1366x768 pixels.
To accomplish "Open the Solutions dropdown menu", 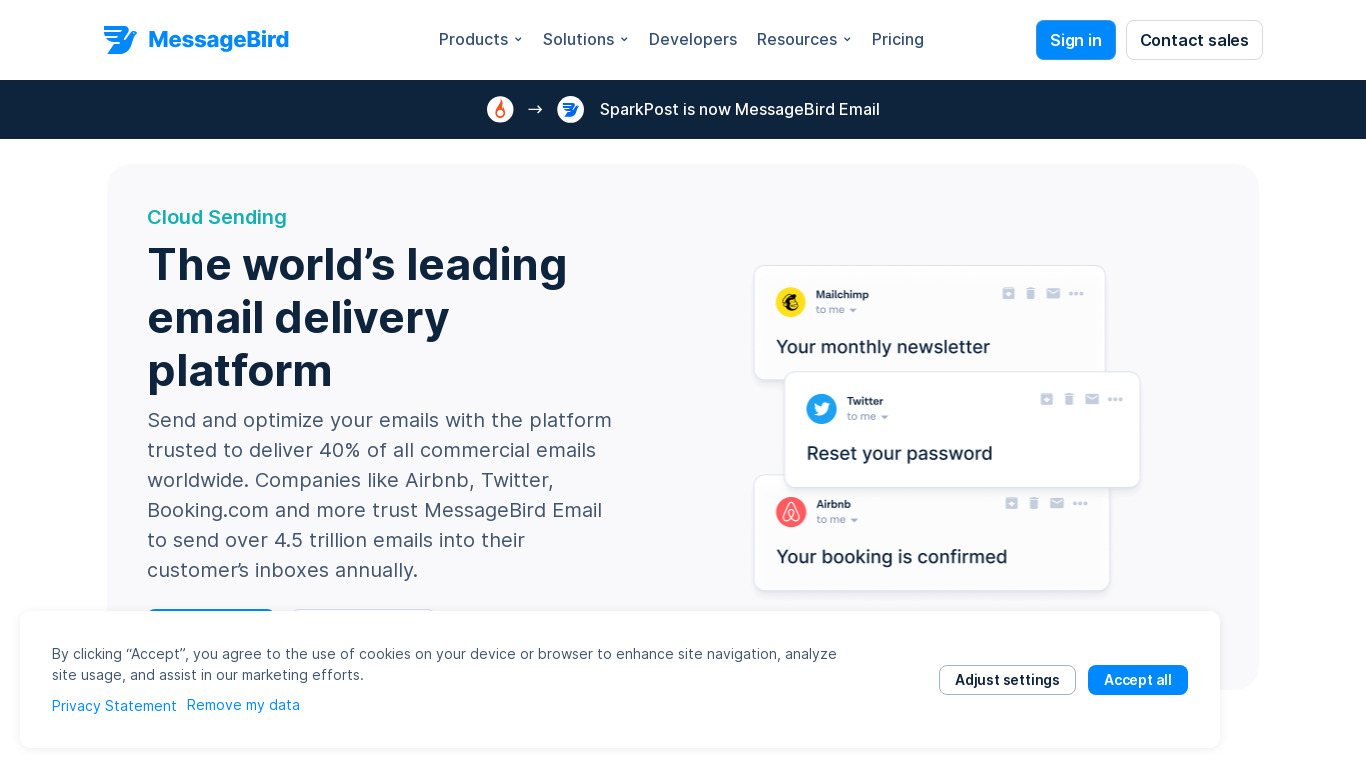I will pos(585,40).
